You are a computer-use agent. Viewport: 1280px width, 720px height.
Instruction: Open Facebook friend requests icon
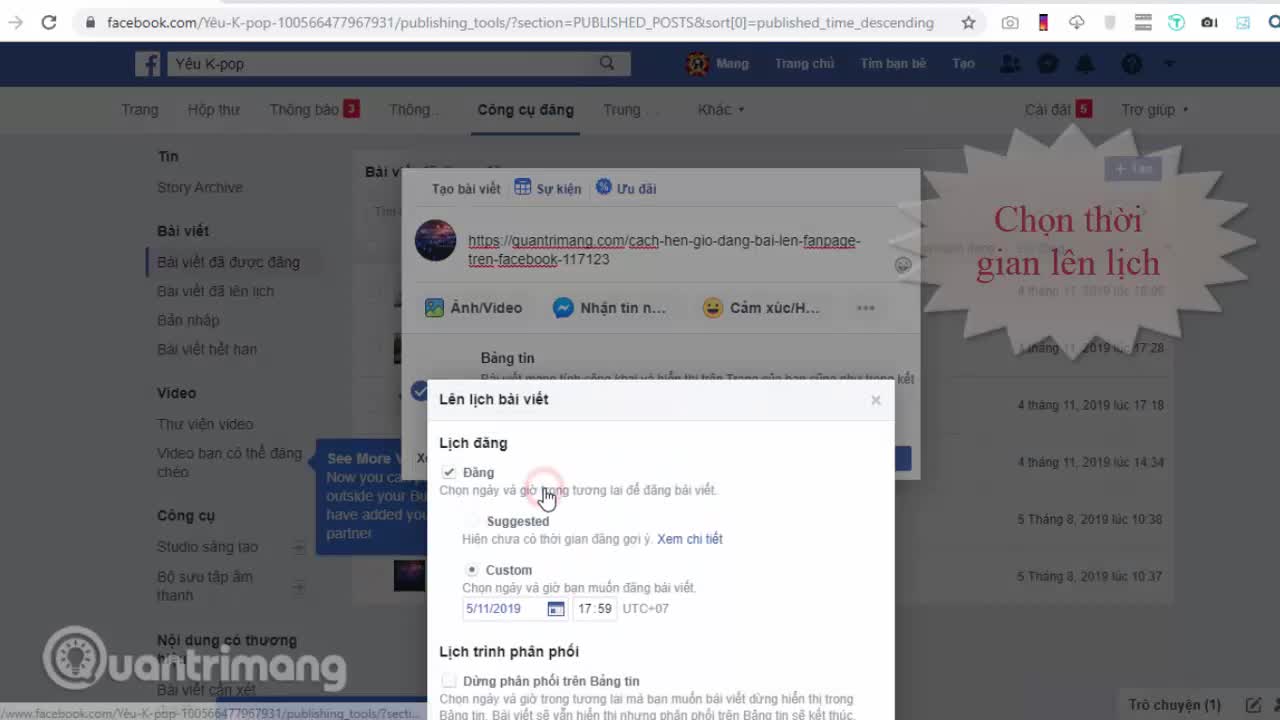[1010, 64]
